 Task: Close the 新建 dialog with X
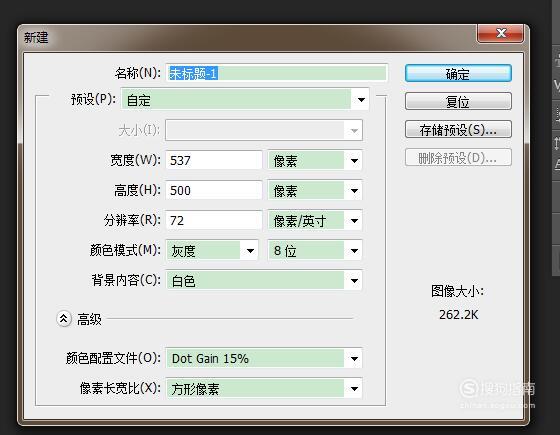click(501, 34)
